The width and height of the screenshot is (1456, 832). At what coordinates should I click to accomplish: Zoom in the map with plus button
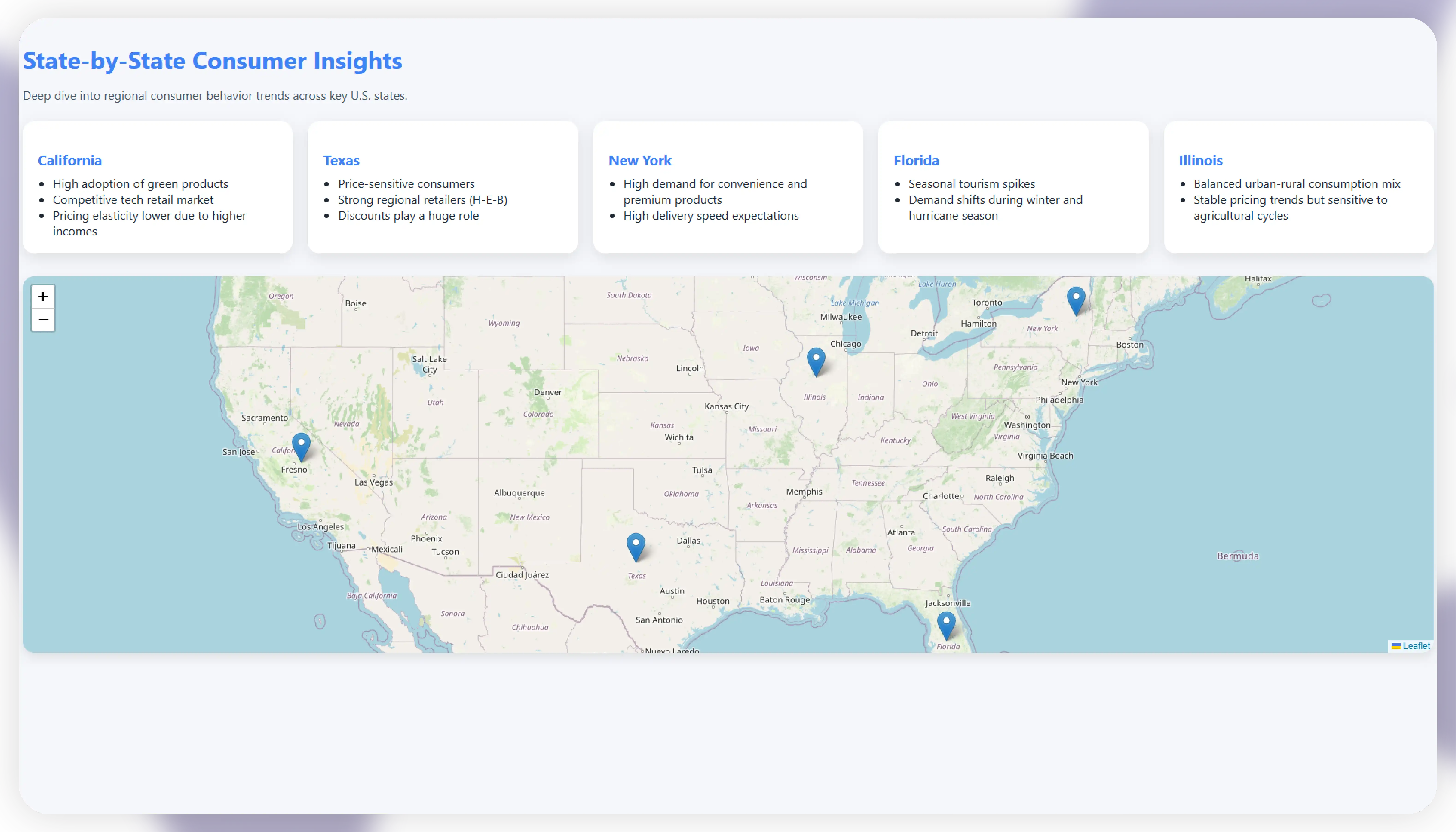(43, 297)
